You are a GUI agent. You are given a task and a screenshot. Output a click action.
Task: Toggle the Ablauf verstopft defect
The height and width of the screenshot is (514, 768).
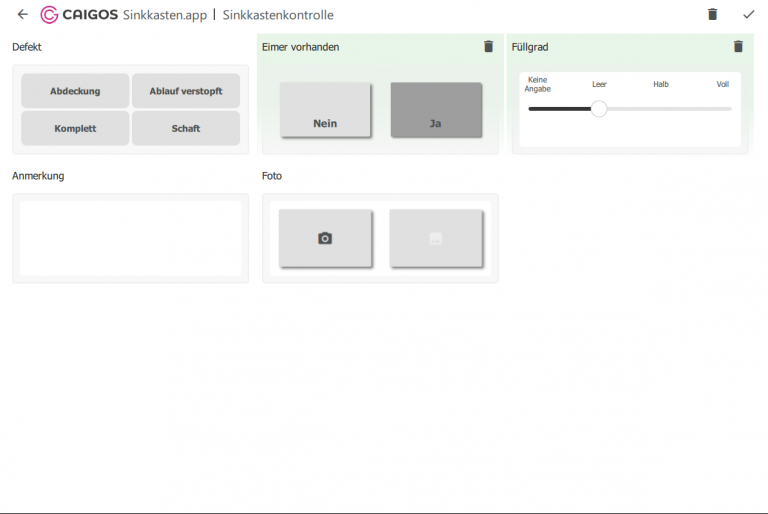point(186,91)
